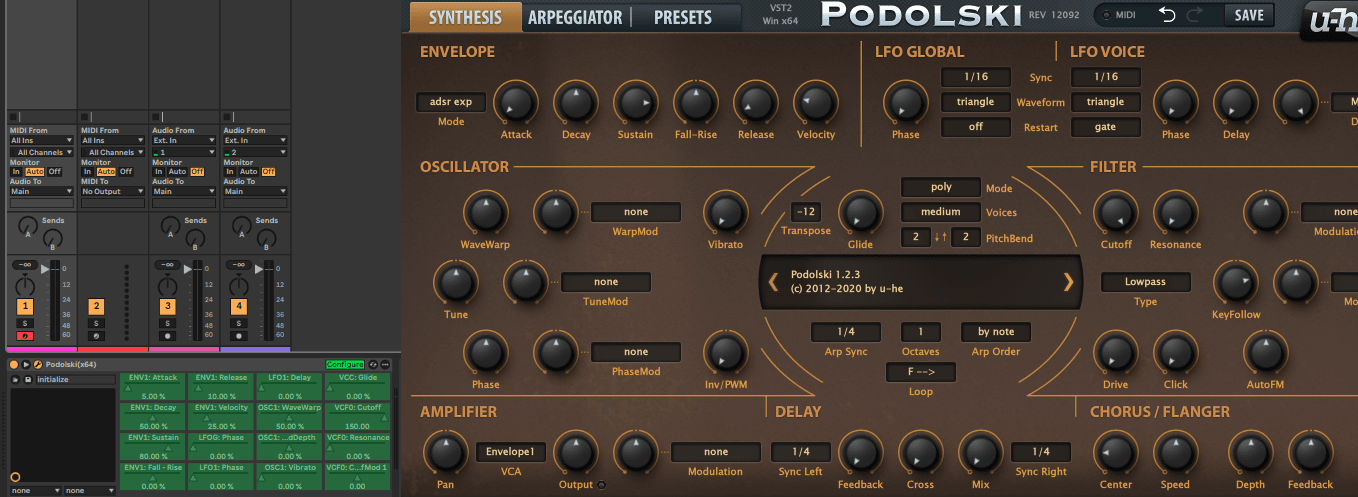Click the hot-swap preset folder icon
The width and height of the screenshot is (1358, 497).
pos(15,379)
